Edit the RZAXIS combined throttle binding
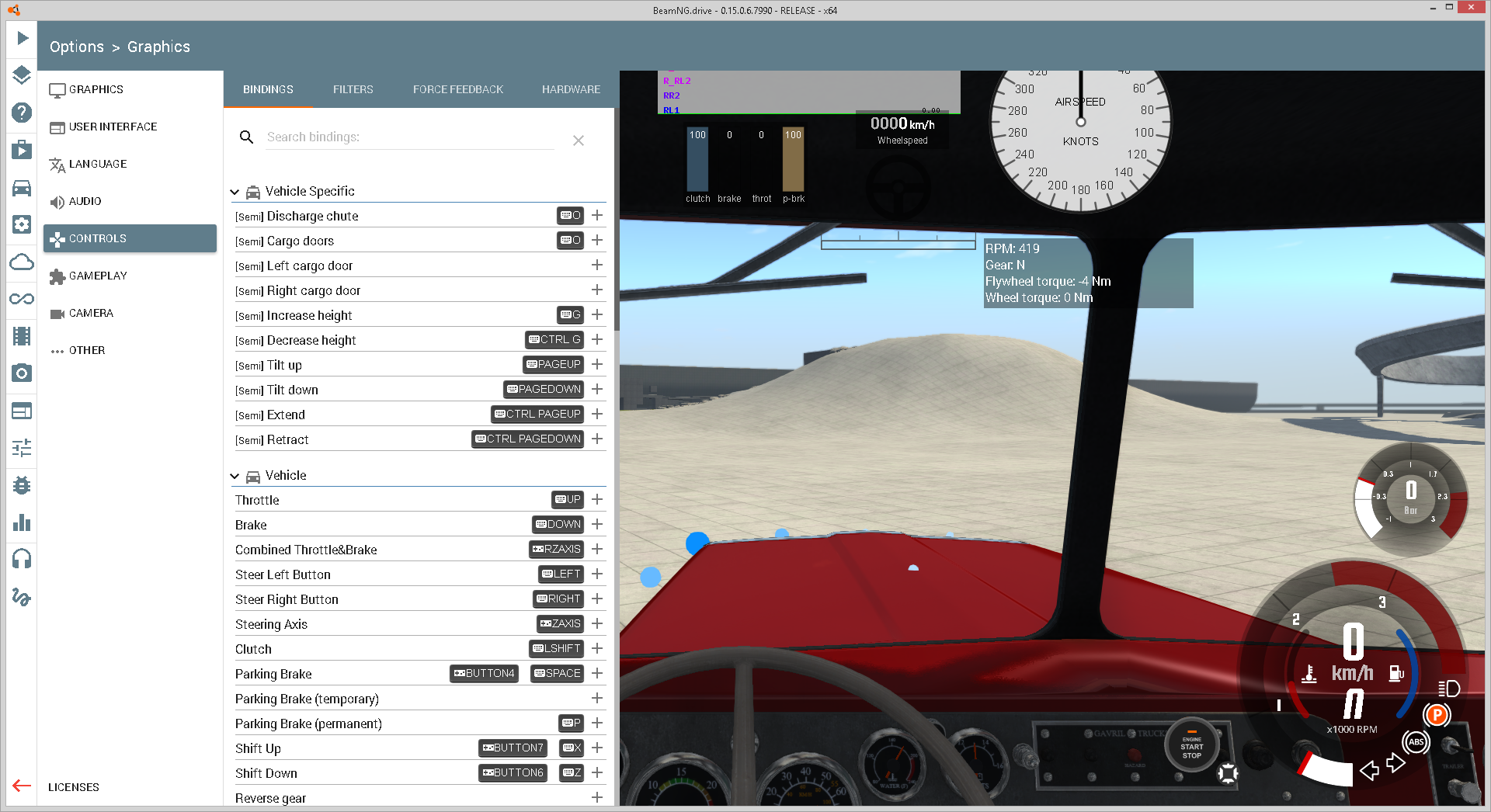This screenshot has height=812, width=1491. point(556,549)
